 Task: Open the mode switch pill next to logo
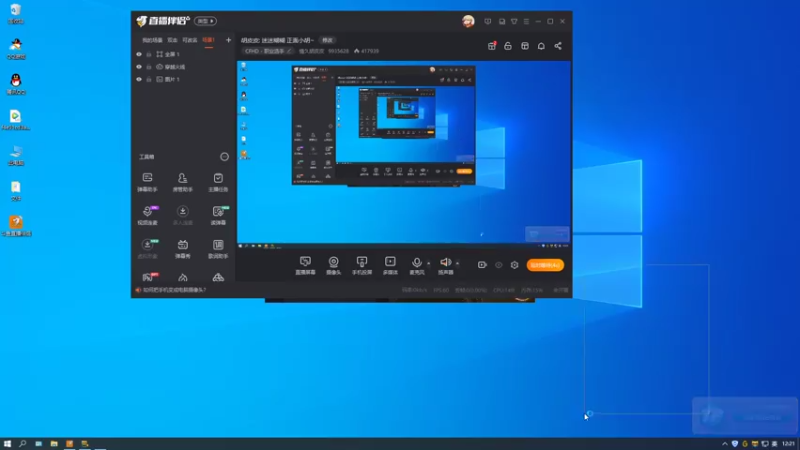click(205, 21)
